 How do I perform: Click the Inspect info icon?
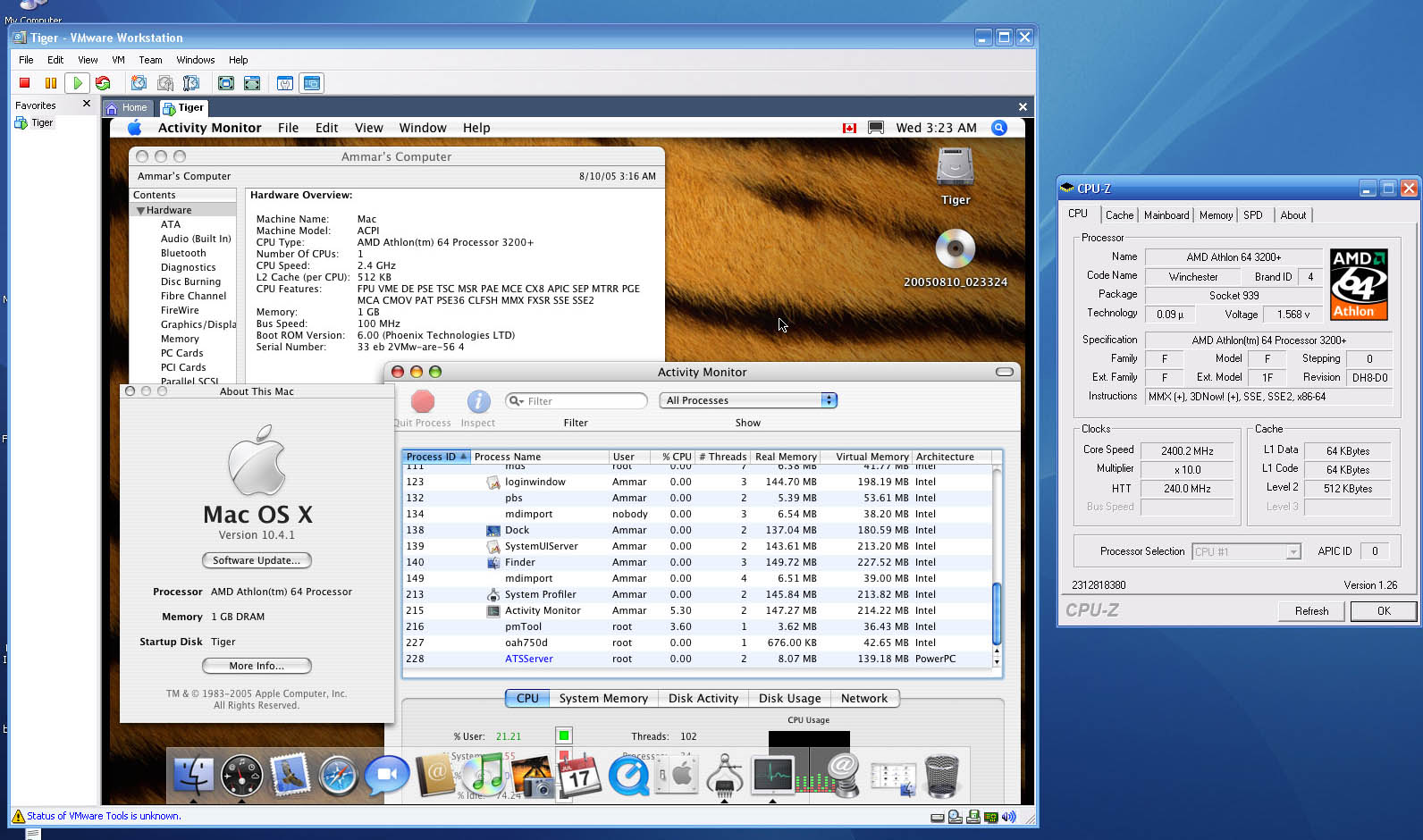click(x=478, y=401)
